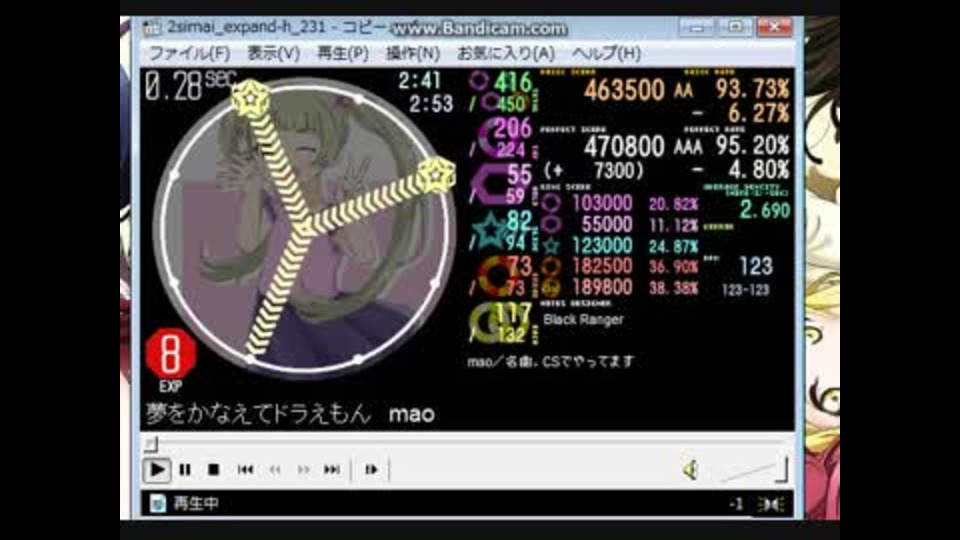The image size is (960, 540).
Task: Click the 再生中 status text
Action: (196, 503)
